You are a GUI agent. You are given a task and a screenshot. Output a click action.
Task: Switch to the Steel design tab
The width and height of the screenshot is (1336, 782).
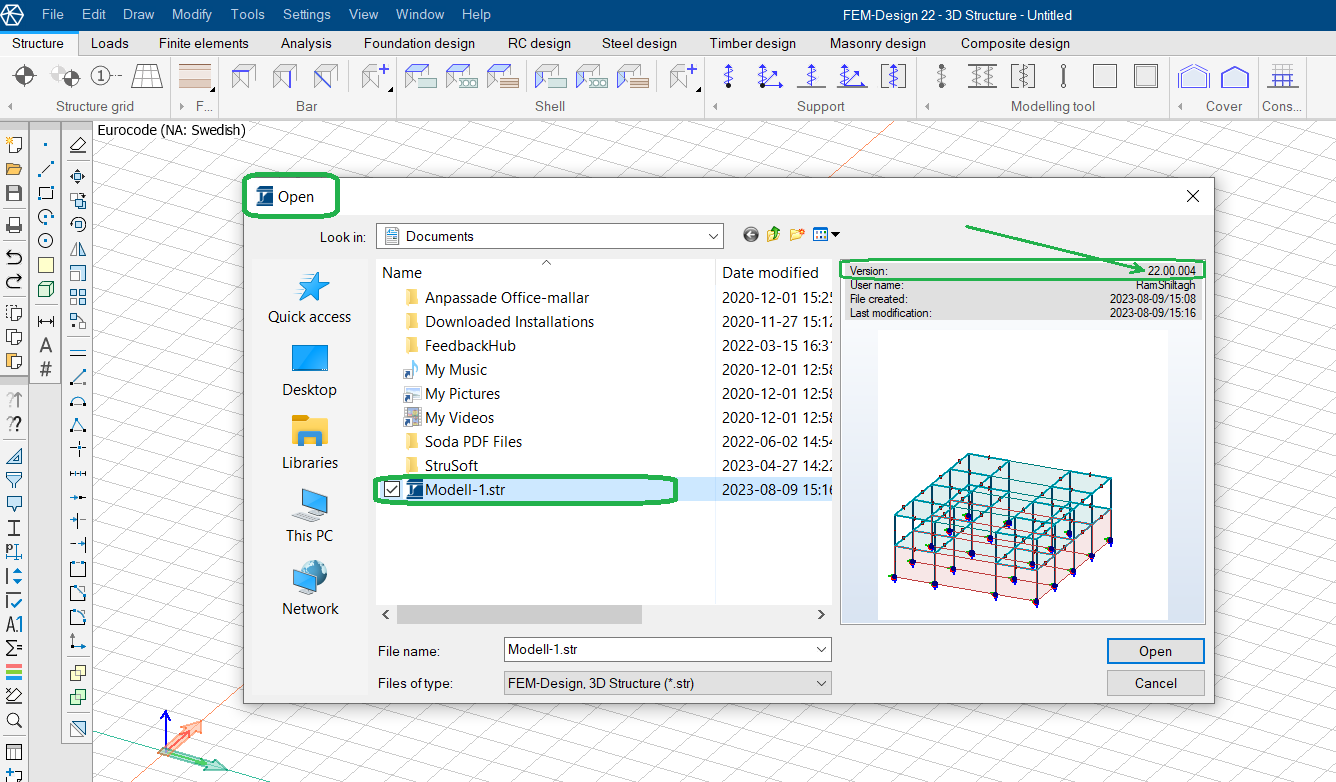(x=639, y=43)
